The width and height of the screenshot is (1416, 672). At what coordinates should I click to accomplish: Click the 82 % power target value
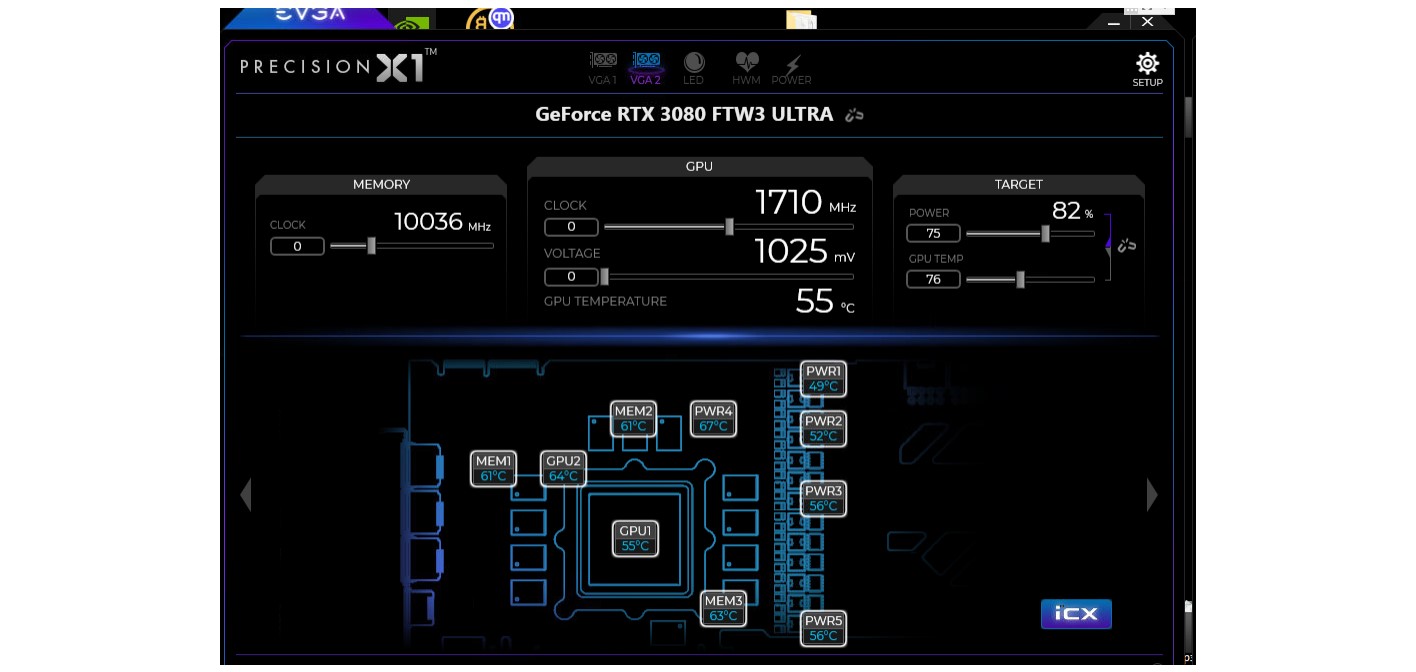pos(1072,211)
